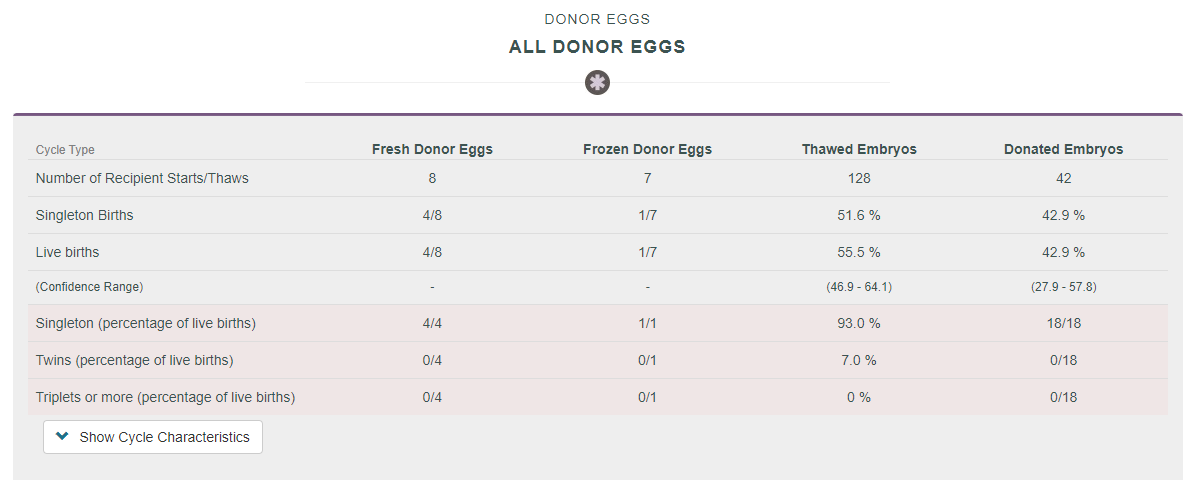The width and height of the screenshot is (1197, 491).
Task: Select the Triplets or more row label
Action: click(165, 397)
